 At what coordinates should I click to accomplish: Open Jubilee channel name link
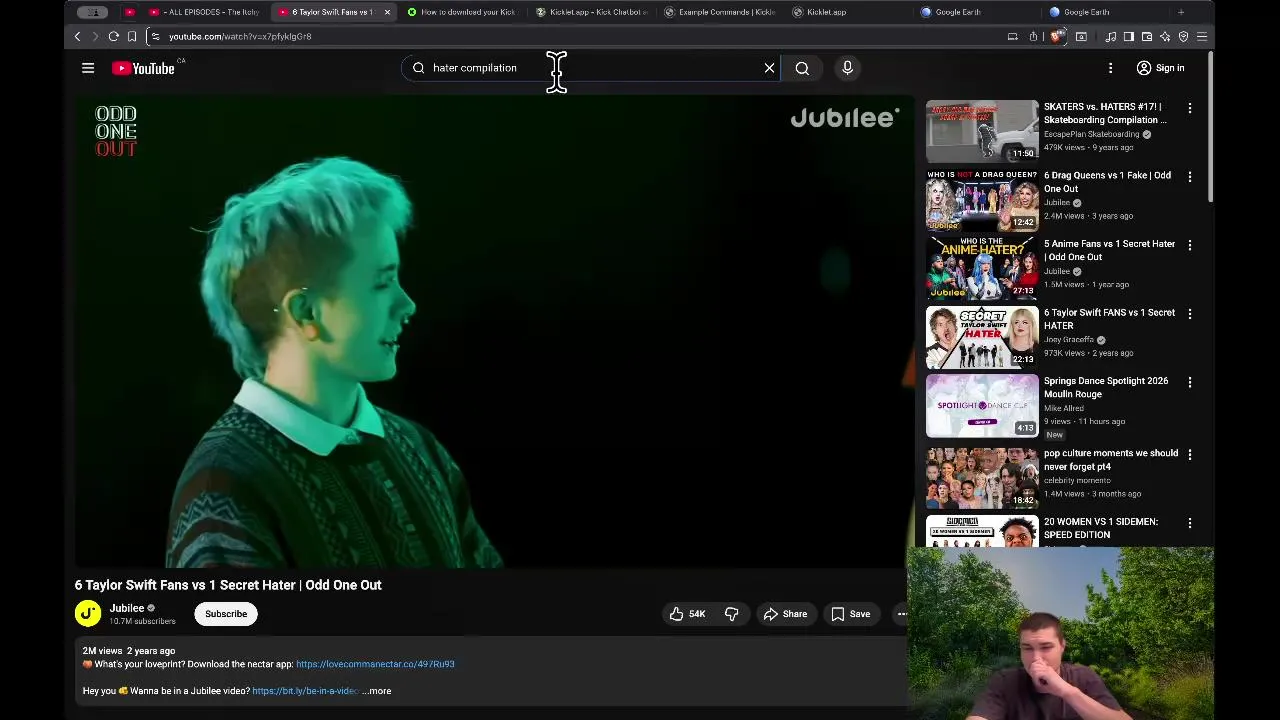[127, 608]
